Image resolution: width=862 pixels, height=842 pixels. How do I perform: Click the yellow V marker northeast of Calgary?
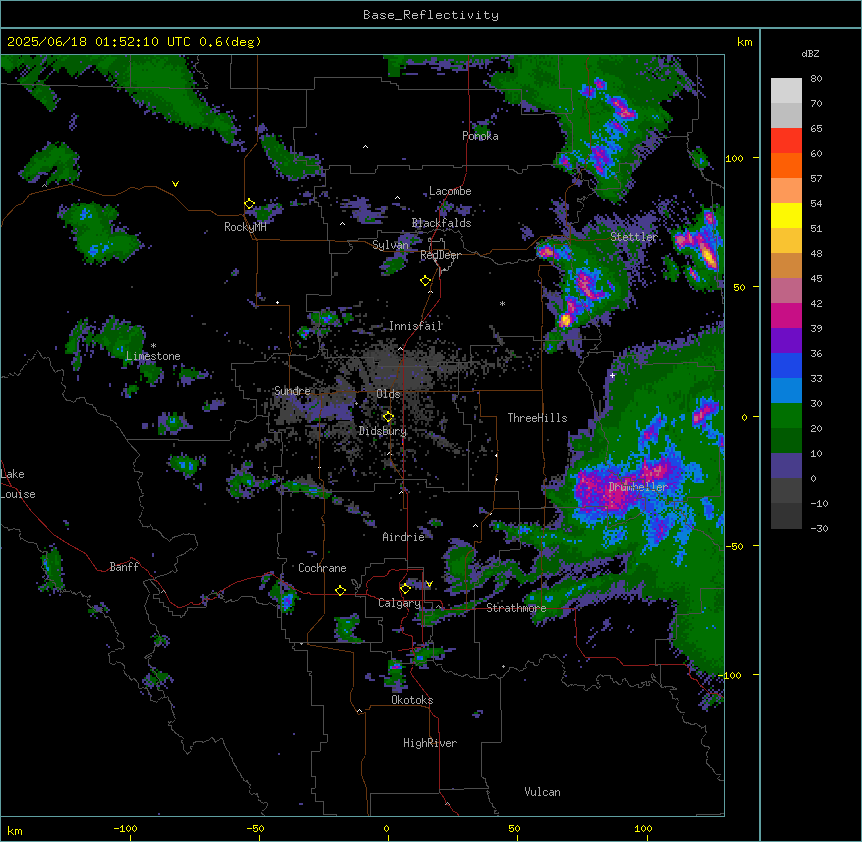tap(429, 584)
